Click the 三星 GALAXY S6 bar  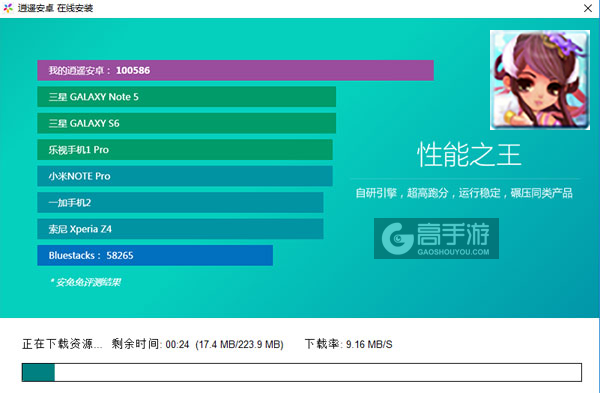coord(186,123)
